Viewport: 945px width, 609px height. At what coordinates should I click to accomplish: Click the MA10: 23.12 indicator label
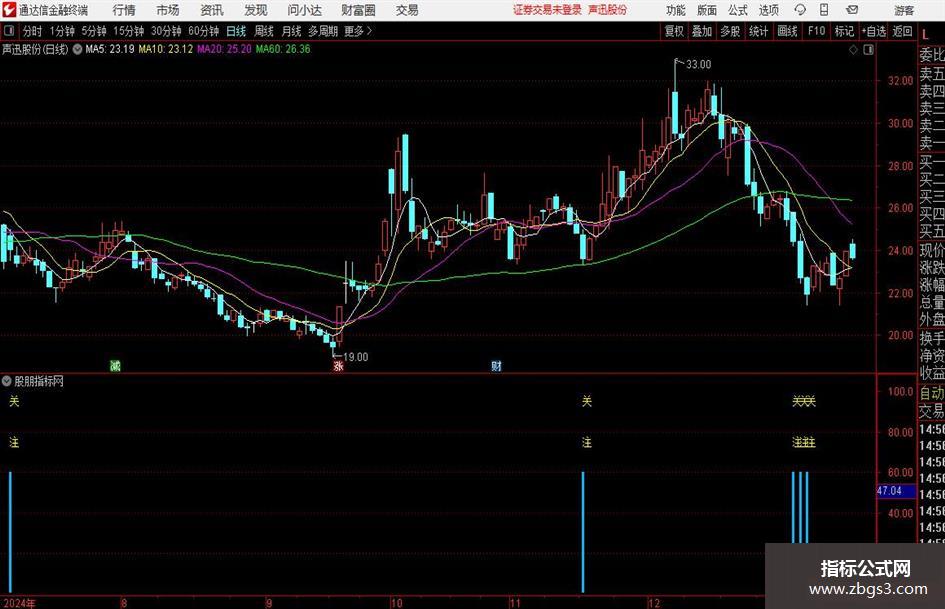(166, 49)
